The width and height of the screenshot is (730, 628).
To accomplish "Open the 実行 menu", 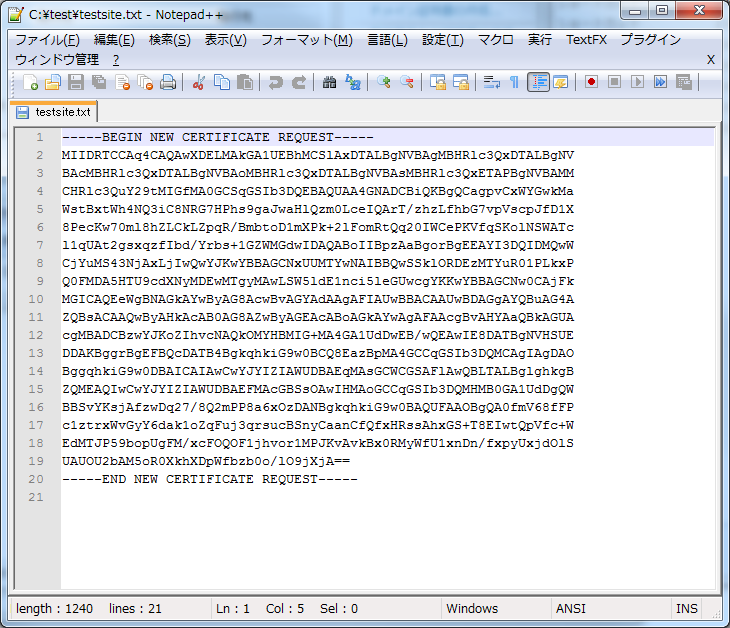I will (540, 40).
